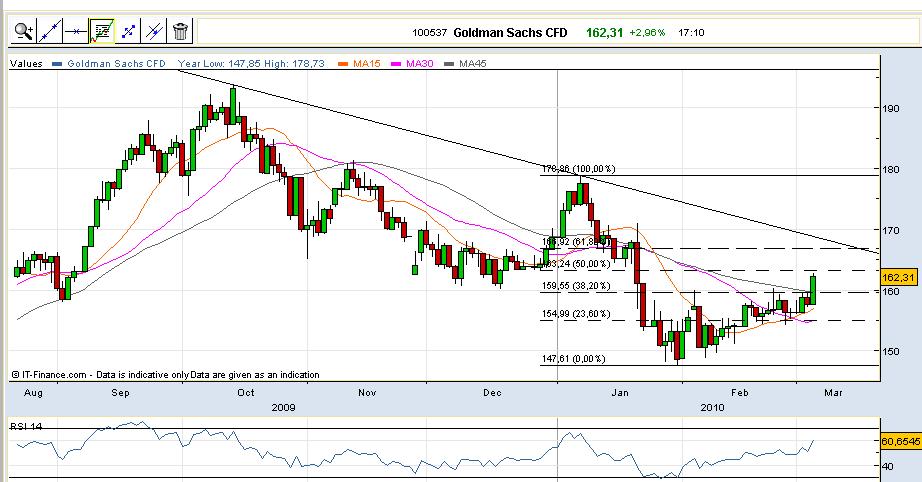Click the 159,55 (38,20%) Fibonacci label

[576, 286]
